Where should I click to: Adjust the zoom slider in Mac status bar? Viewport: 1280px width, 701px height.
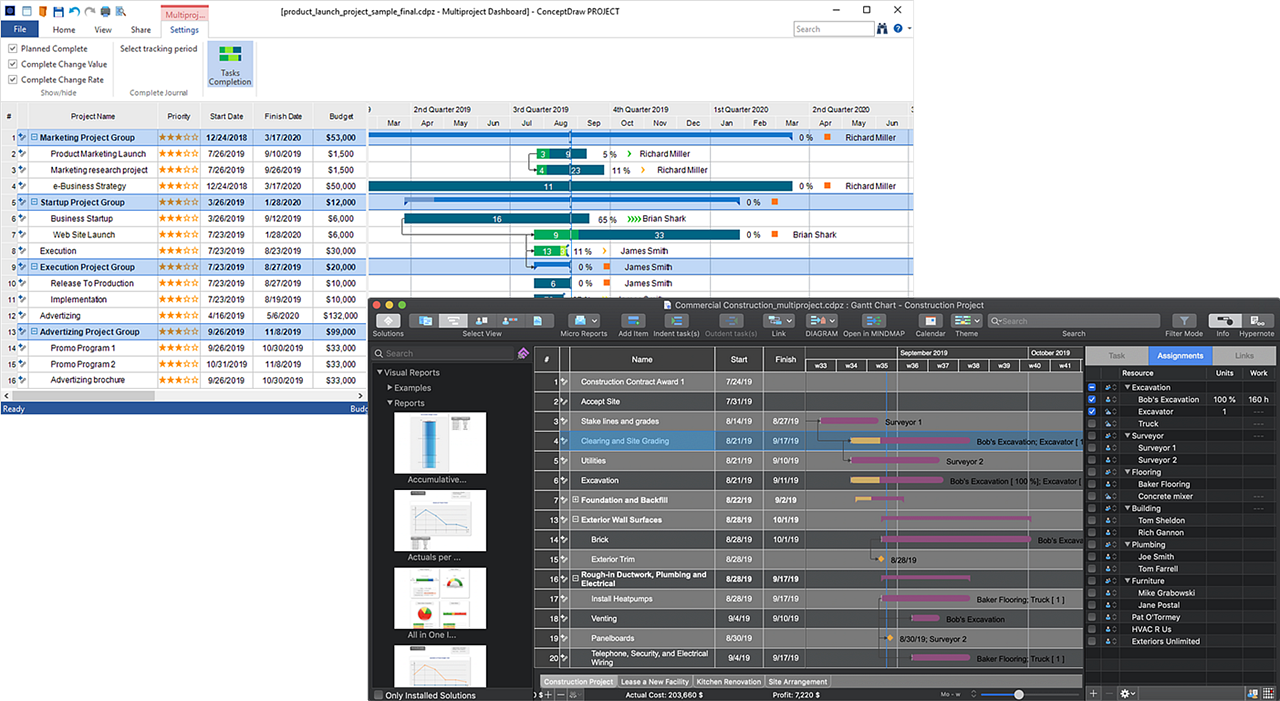(x=1020, y=694)
